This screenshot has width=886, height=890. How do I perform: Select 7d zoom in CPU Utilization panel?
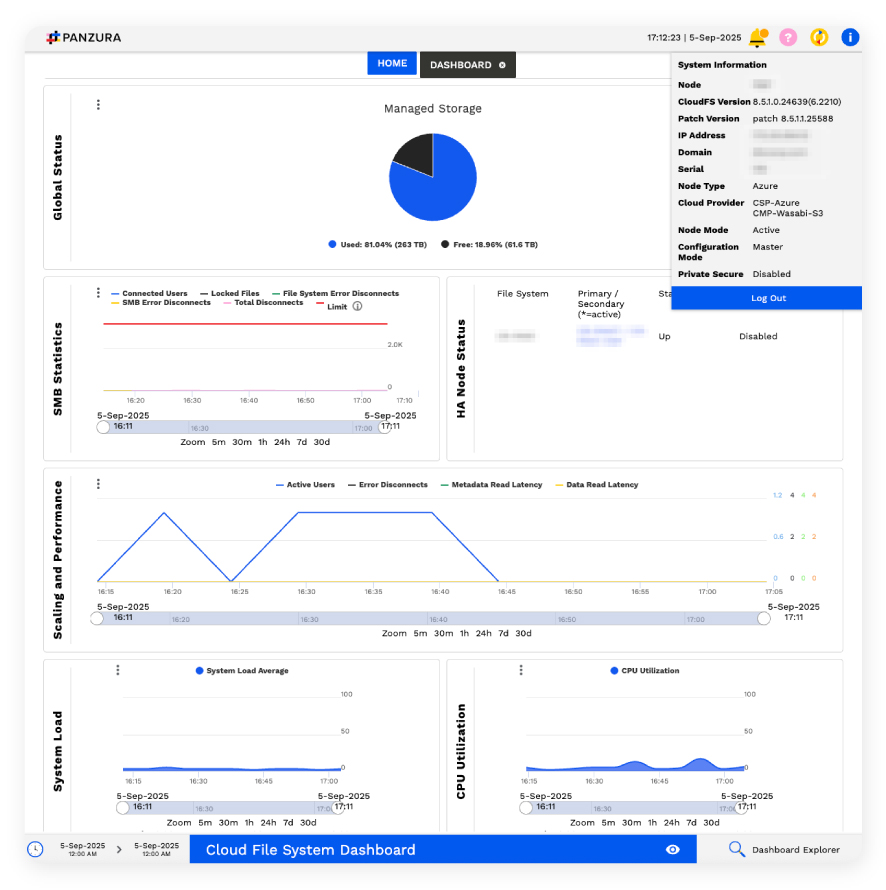coord(691,822)
